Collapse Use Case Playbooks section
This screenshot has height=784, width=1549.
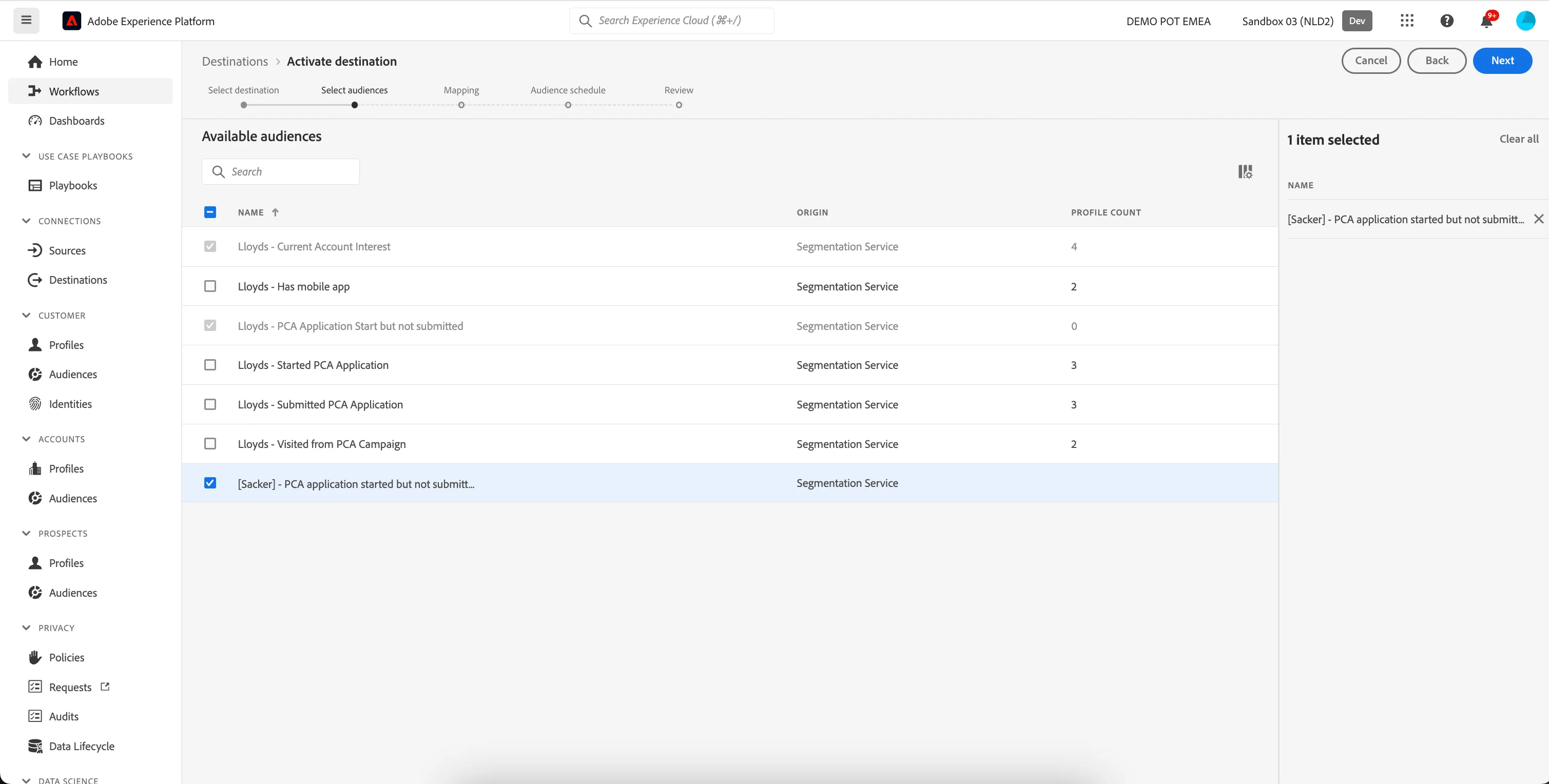(26, 155)
